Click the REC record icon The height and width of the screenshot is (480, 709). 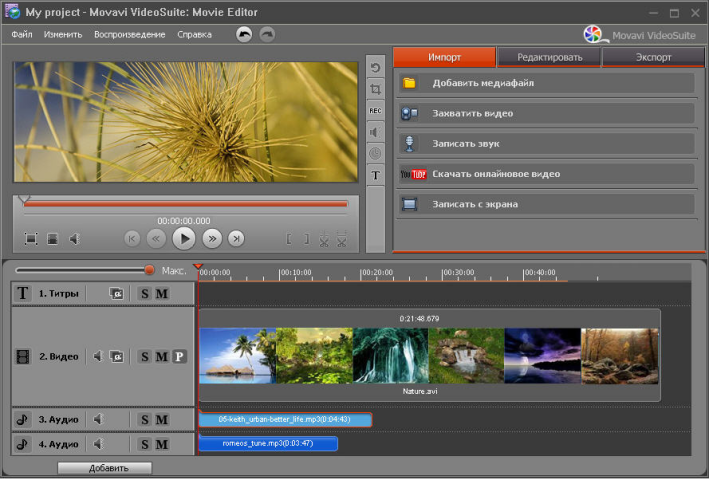[376, 110]
